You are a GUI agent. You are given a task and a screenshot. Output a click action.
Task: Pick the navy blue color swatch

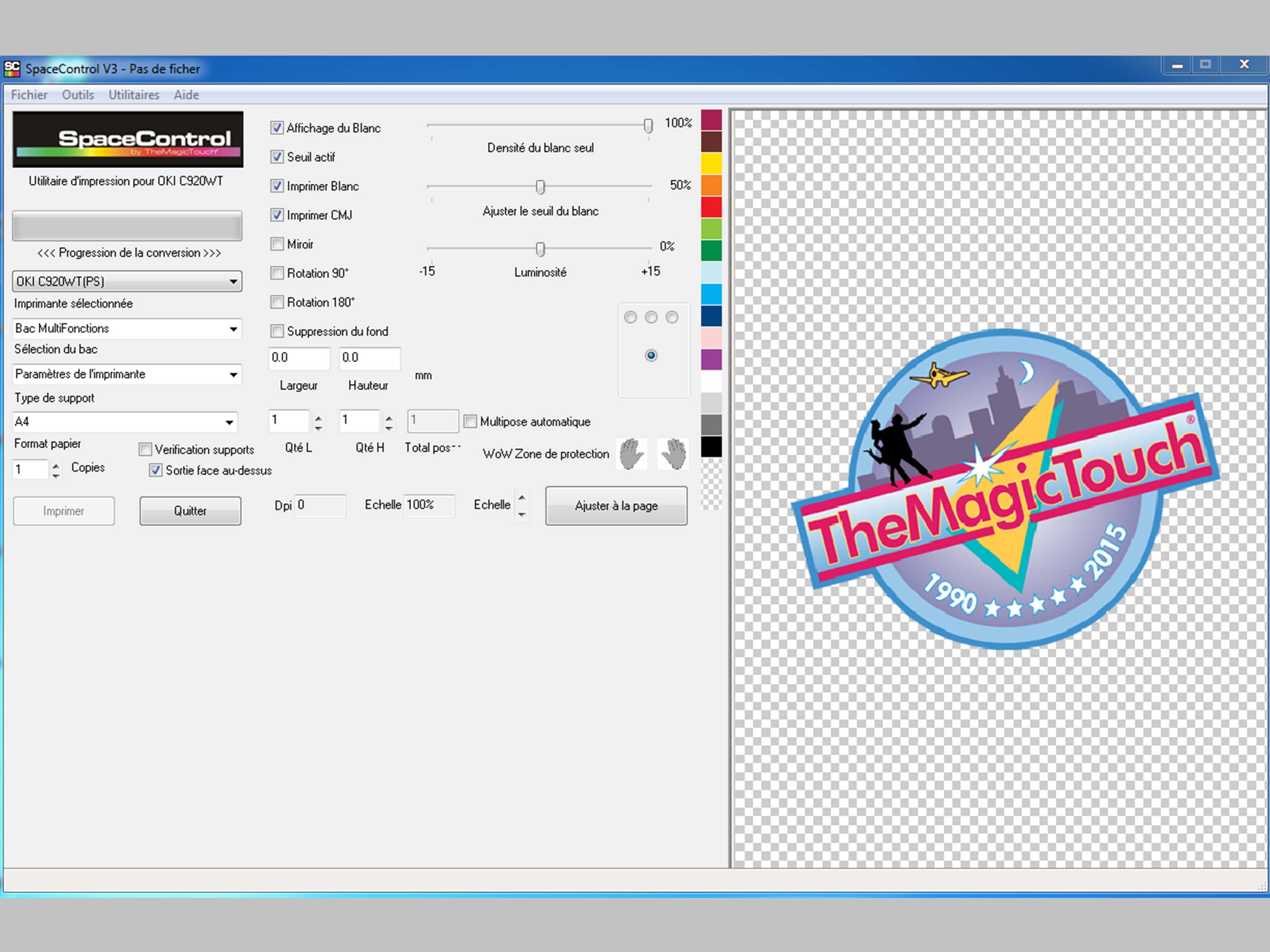click(711, 316)
